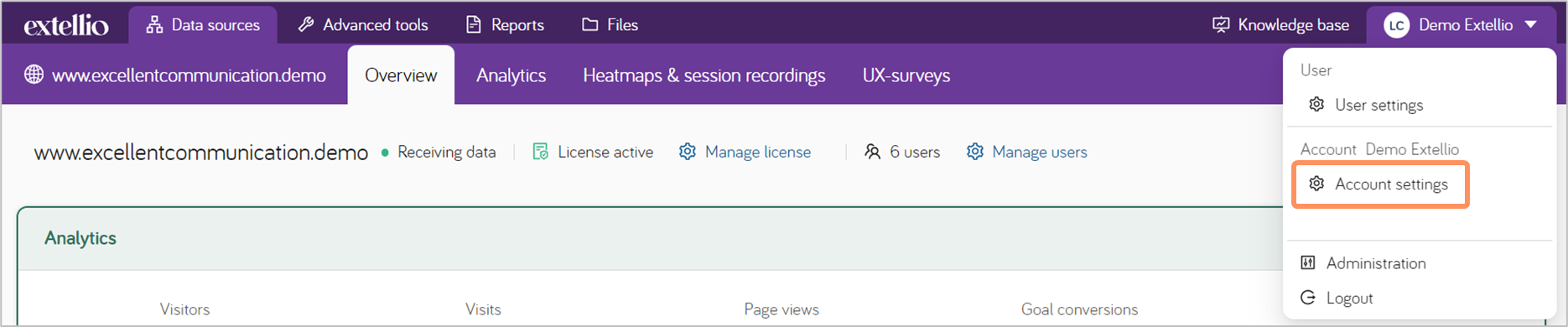Click the Demo Extellio account name
The height and width of the screenshot is (327, 1568).
(x=1466, y=25)
